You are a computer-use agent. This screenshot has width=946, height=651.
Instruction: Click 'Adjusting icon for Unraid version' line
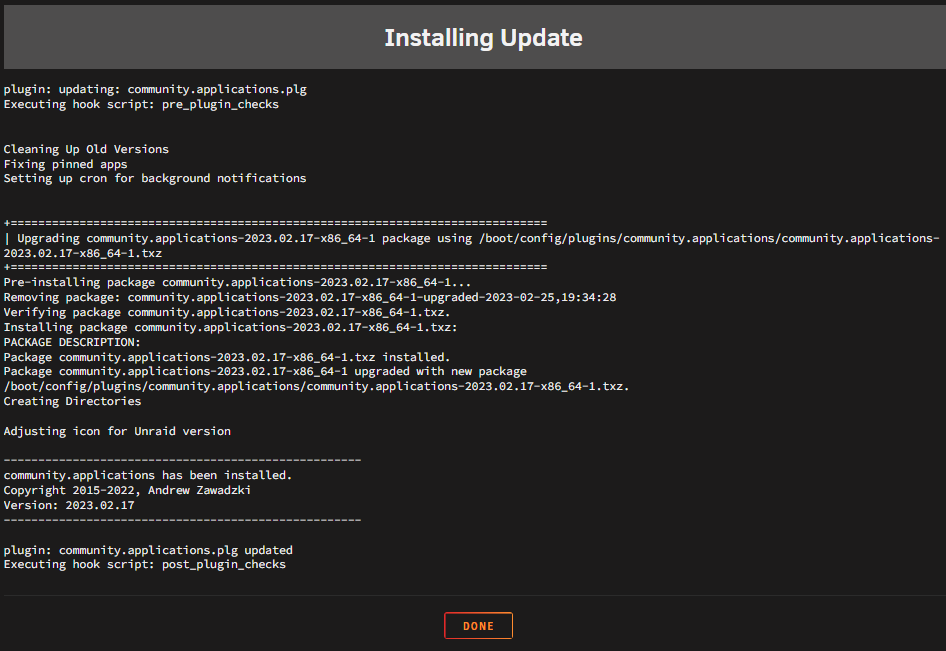click(x=117, y=431)
